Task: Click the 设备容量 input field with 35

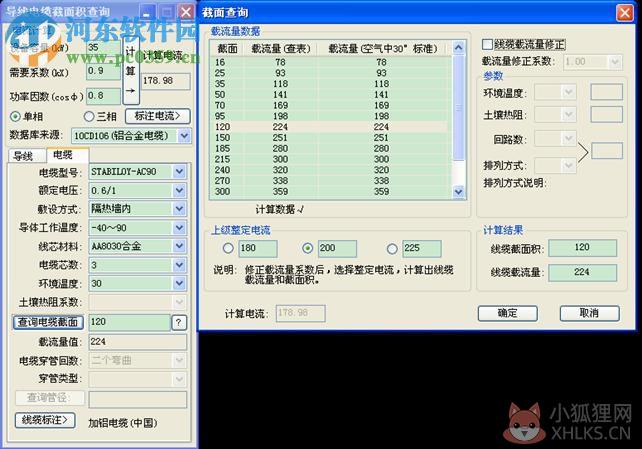Action: point(104,47)
